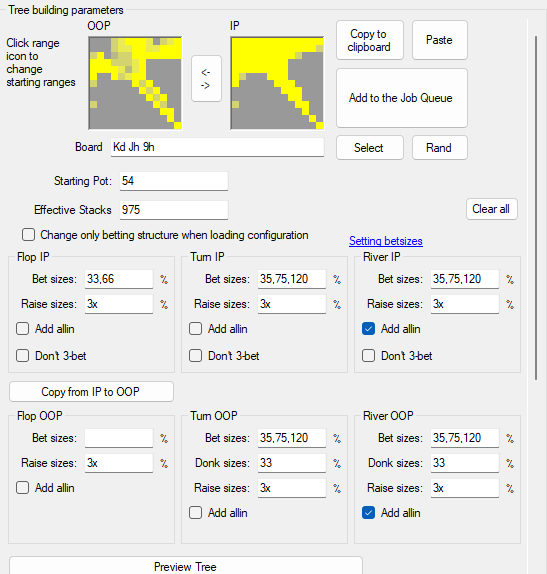Click the vertical scrollbar on the right
The image size is (547, 574).
[536, 208]
